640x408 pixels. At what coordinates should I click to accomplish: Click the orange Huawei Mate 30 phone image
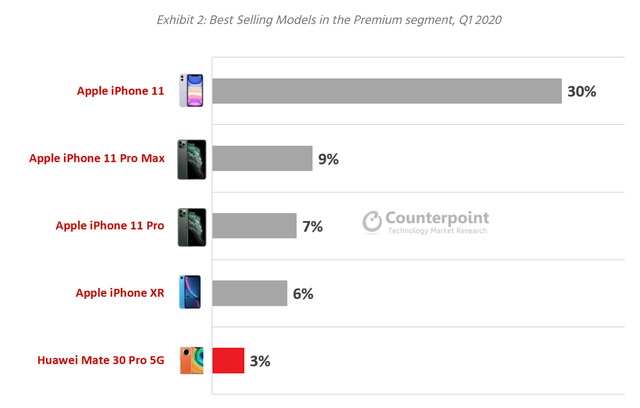click(x=194, y=360)
